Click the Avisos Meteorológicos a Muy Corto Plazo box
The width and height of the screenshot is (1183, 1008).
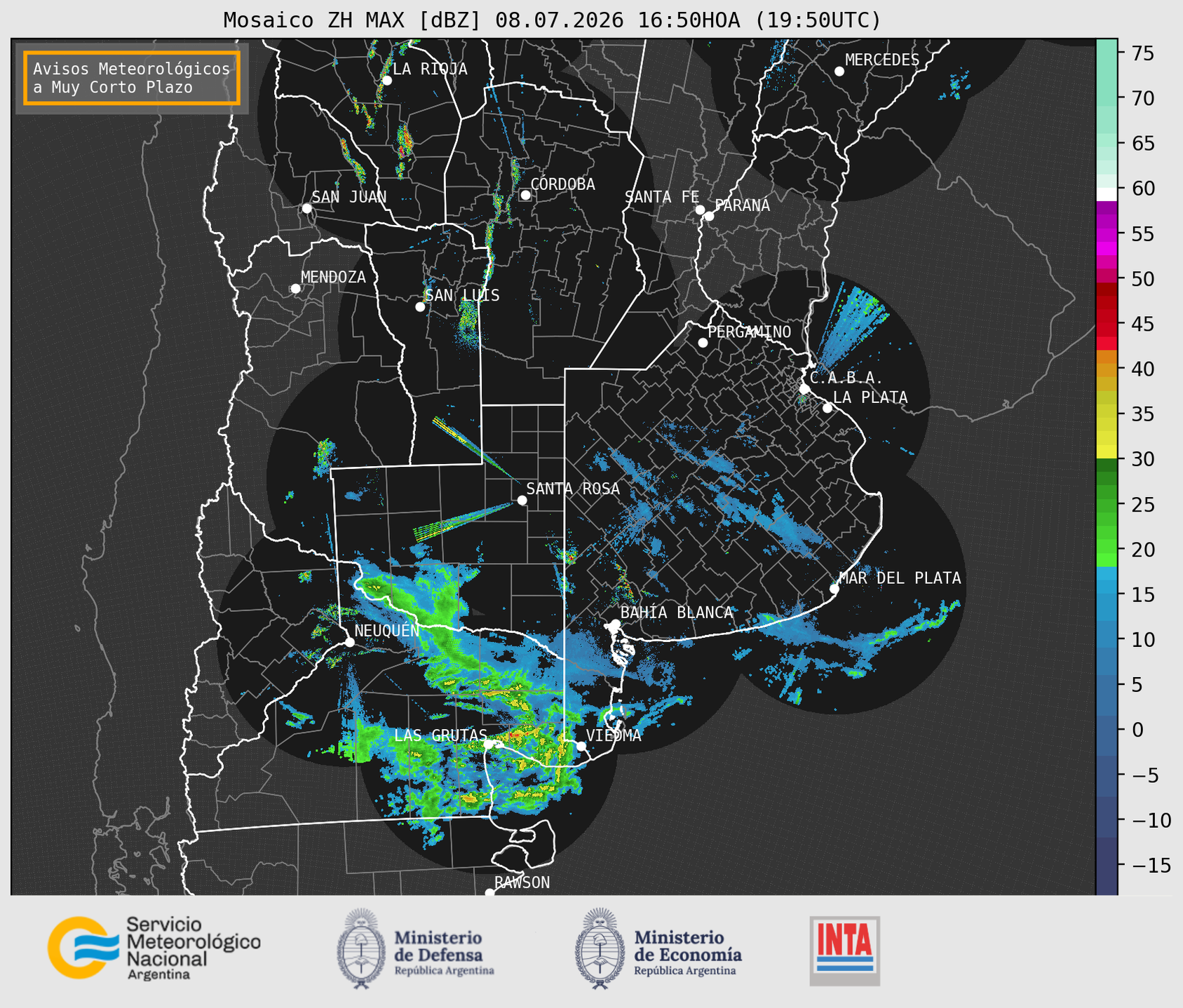(x=132, y=78)
